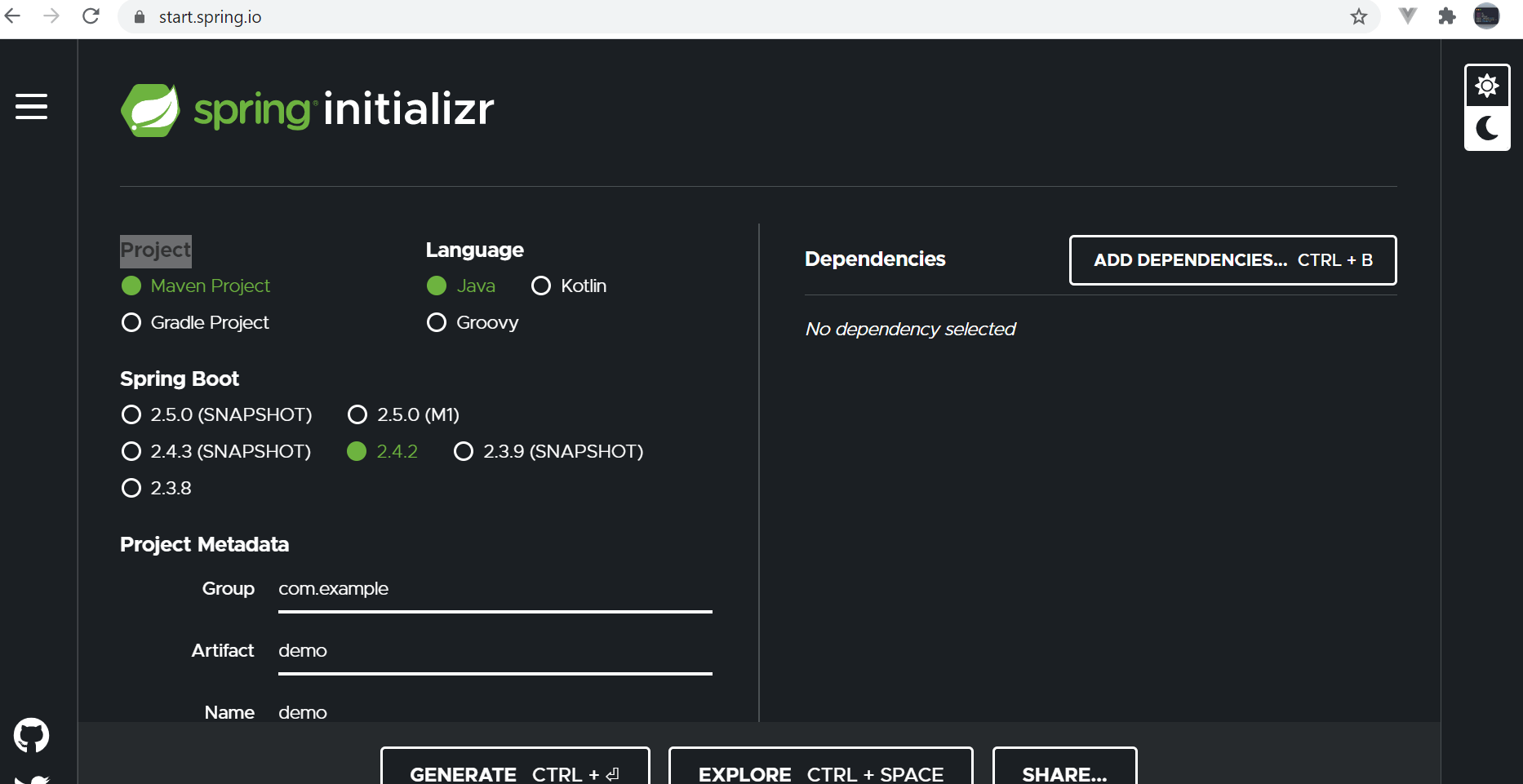Choose Java as the language
Screen dimensions: 1523x784
(461, 286)
